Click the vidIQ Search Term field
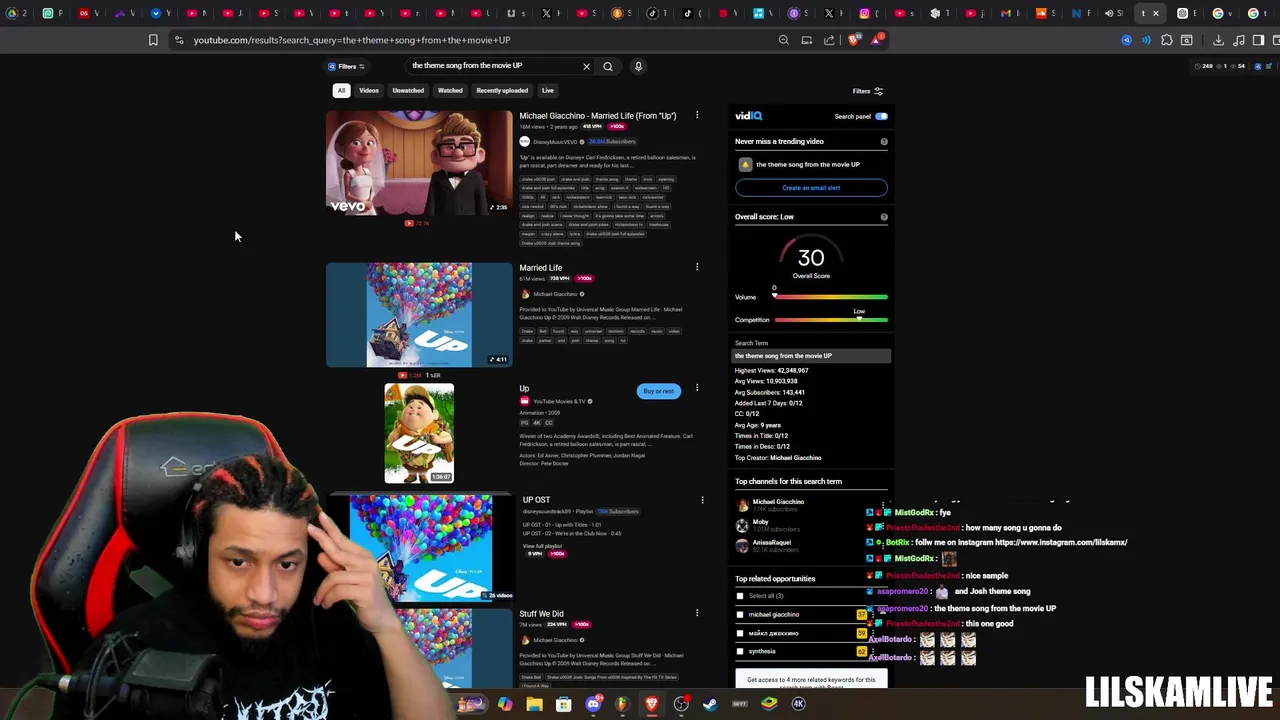This screenshot has width=1280, height=720. (811, 356)
